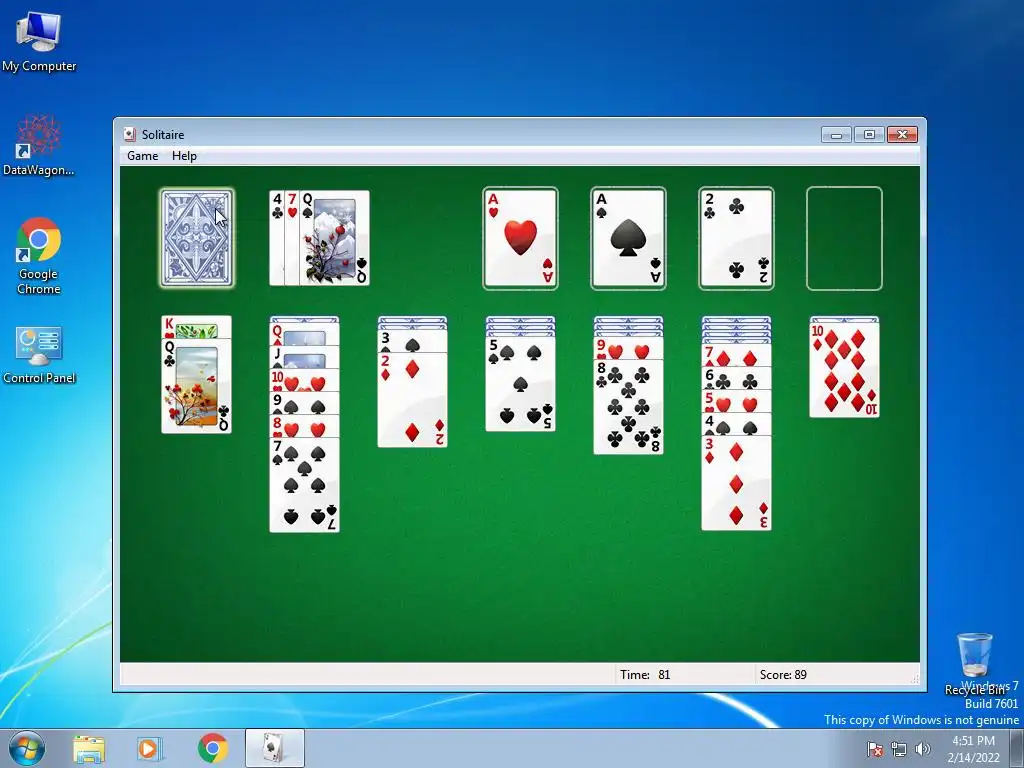
Task: Open Control Panel desktop icon
Action: [x=39, y=355]
